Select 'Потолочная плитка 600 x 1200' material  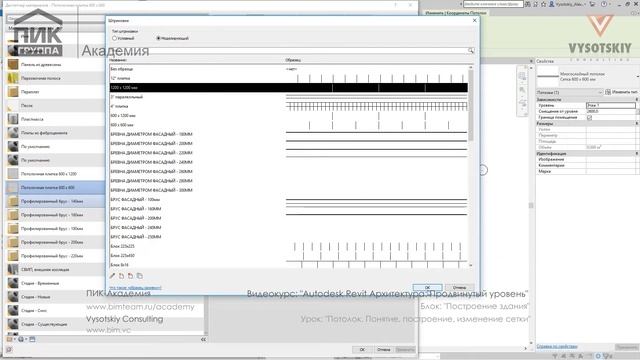[56, 174]
